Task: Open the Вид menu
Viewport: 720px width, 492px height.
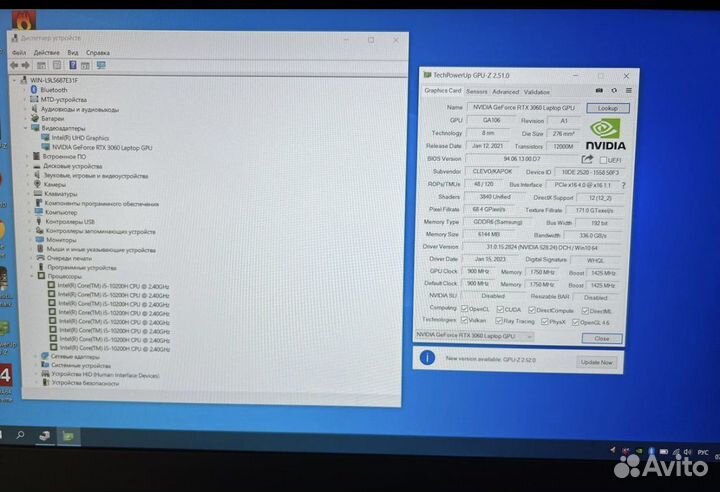Action: (73, 52)
